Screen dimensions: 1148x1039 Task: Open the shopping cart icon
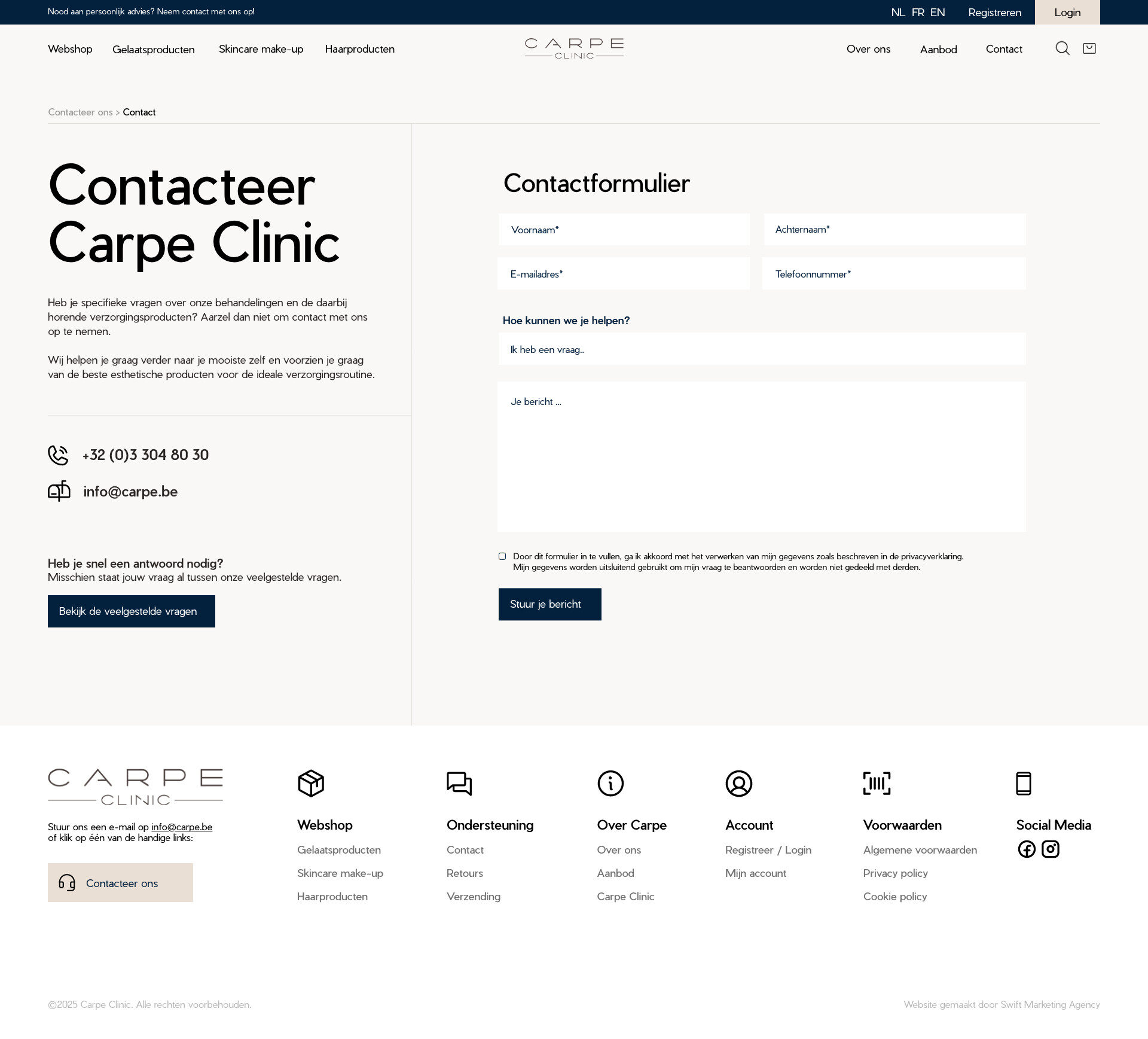[x=1089, y=48]
